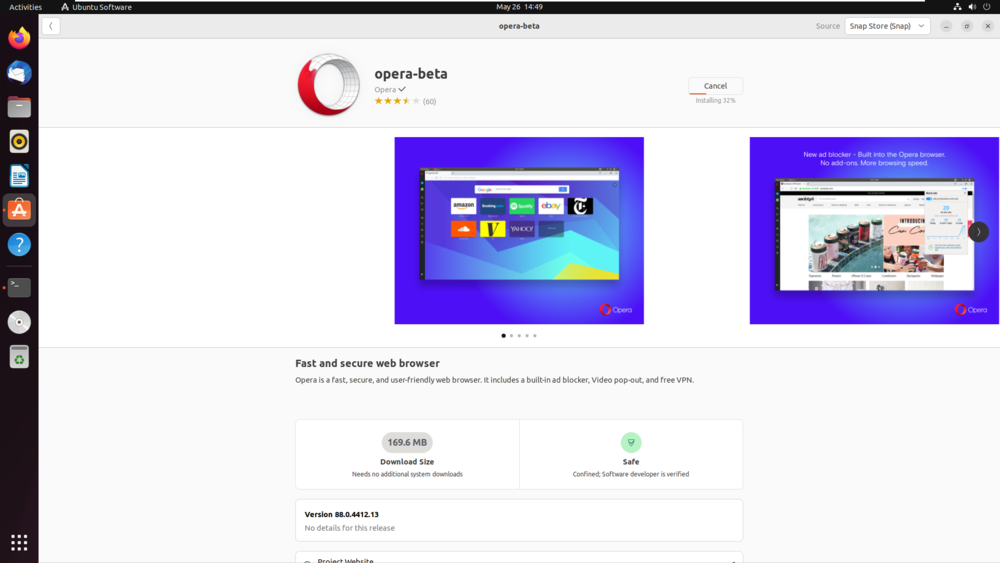Open the Terminal from the dock
1000x563 pixels.
[19, 288]
